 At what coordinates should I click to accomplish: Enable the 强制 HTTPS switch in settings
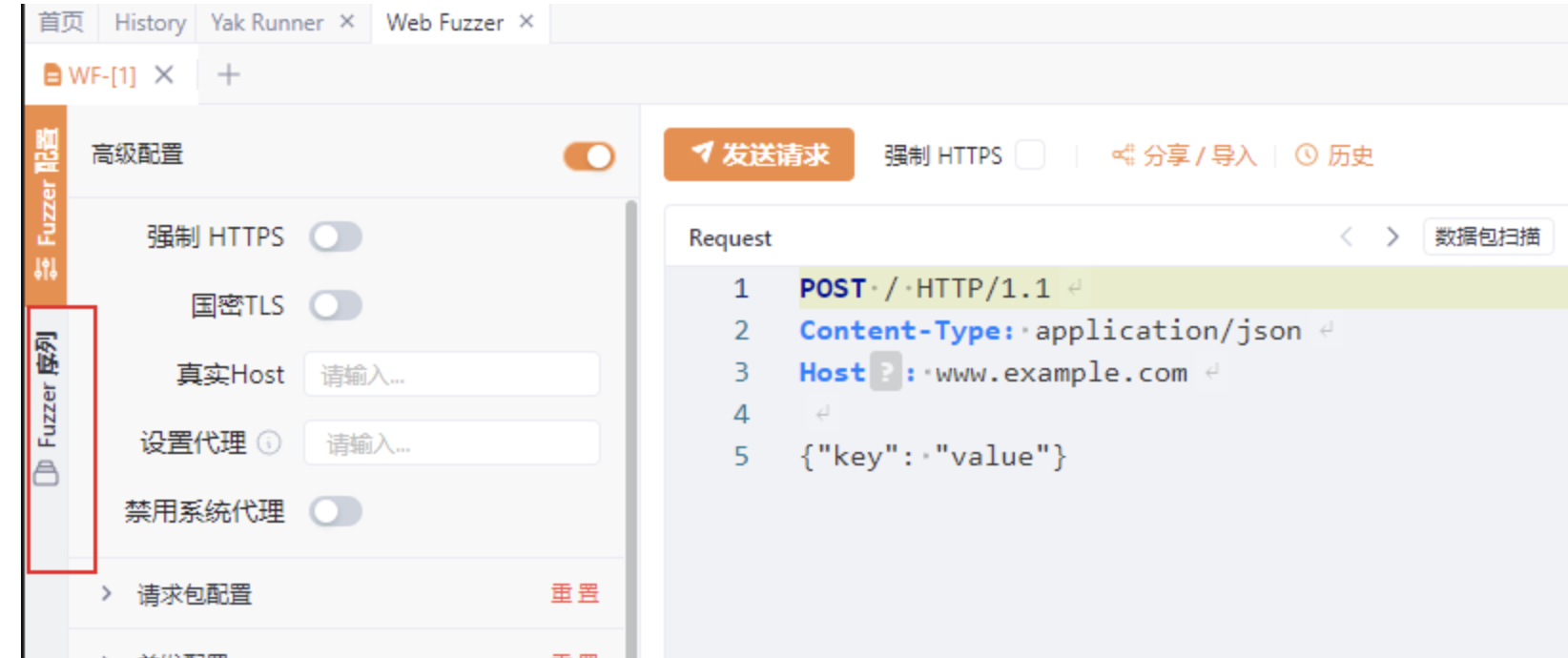tap(336, 236)
